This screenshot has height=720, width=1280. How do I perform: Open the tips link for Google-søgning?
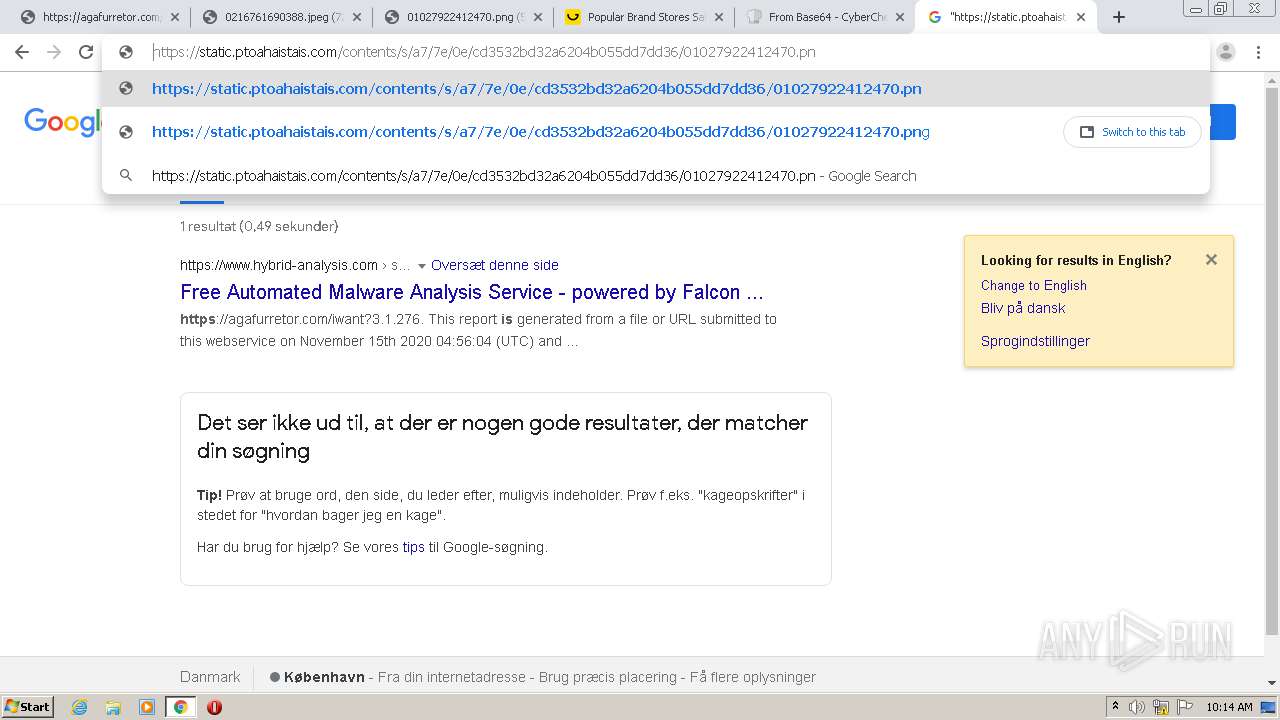413,547
